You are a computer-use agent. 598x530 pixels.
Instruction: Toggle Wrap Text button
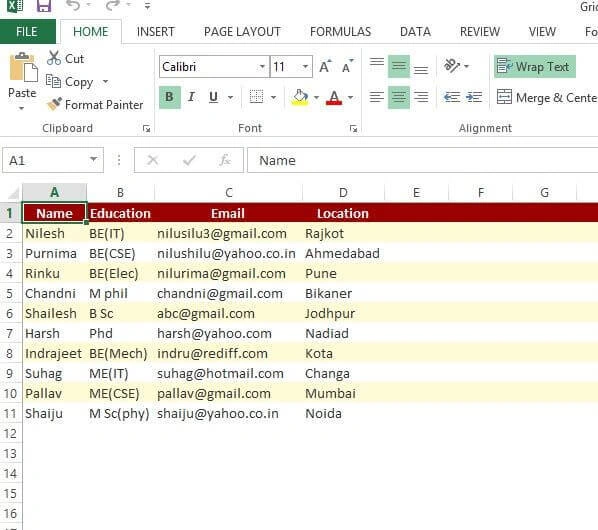click(x=534, y=67)
